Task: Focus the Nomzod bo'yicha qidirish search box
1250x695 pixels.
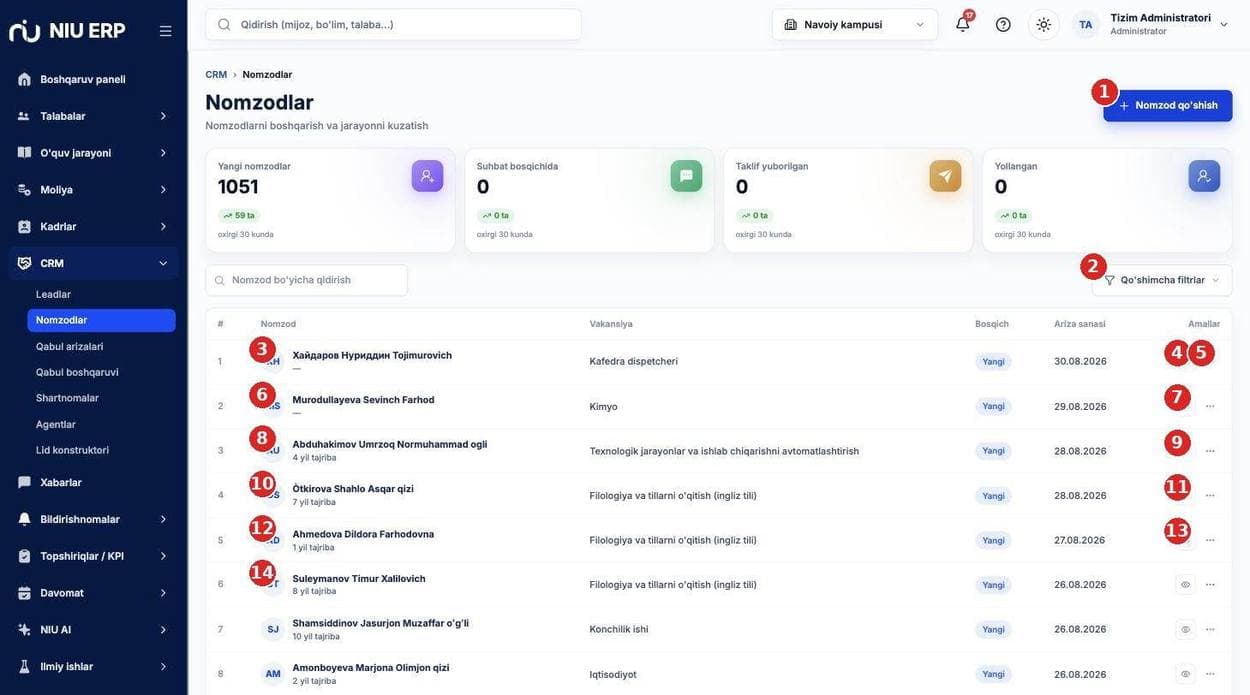Action: [307, 280]
